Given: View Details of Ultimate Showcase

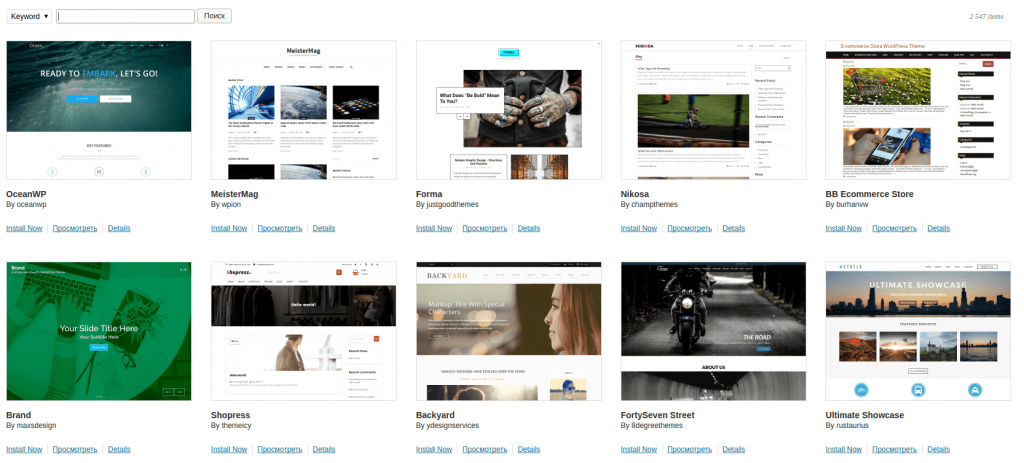Looking at the screenshot, I should click(x=938, y=449).
